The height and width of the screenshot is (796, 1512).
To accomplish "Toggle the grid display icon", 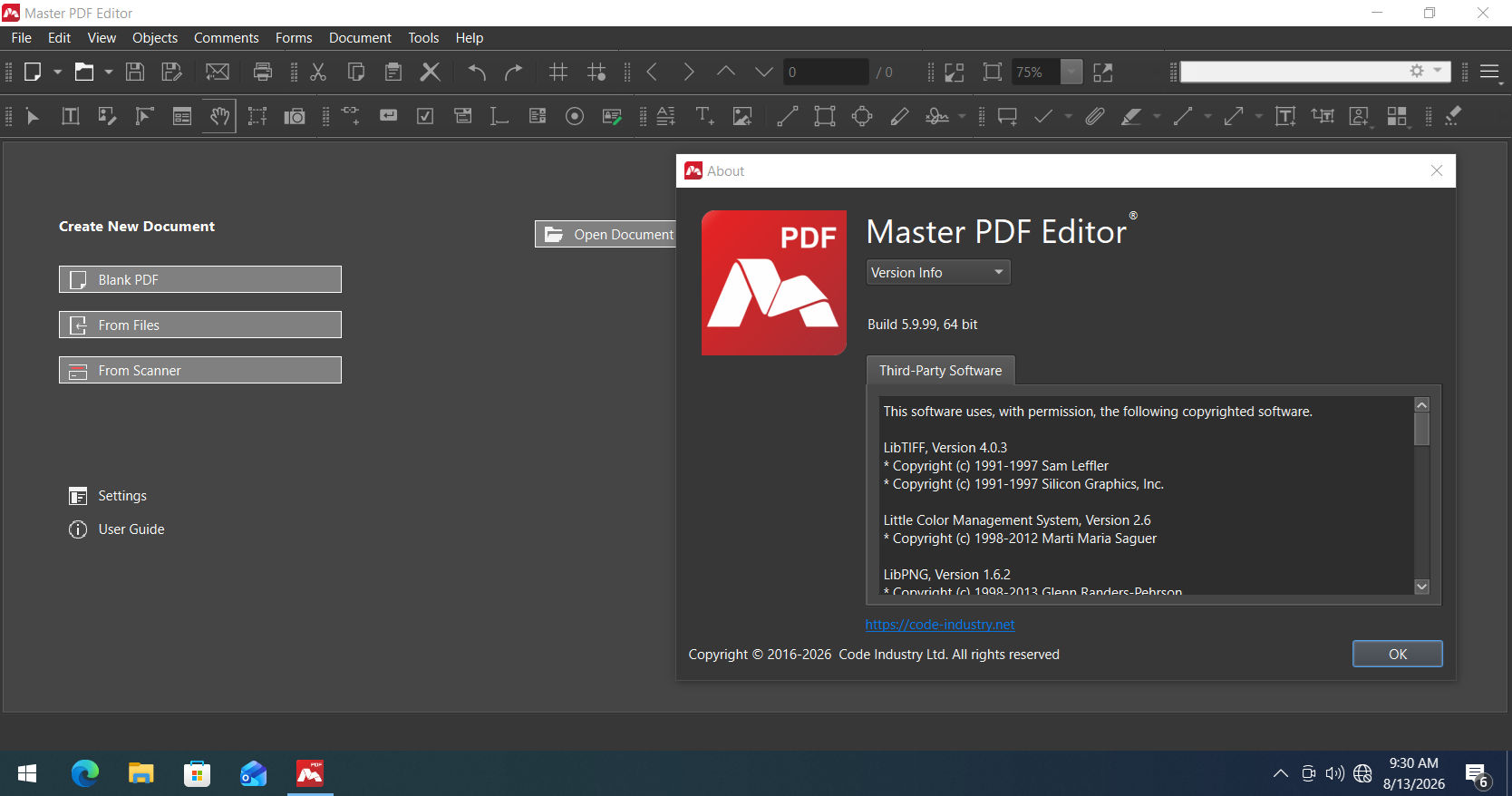I will pos(558,72).
